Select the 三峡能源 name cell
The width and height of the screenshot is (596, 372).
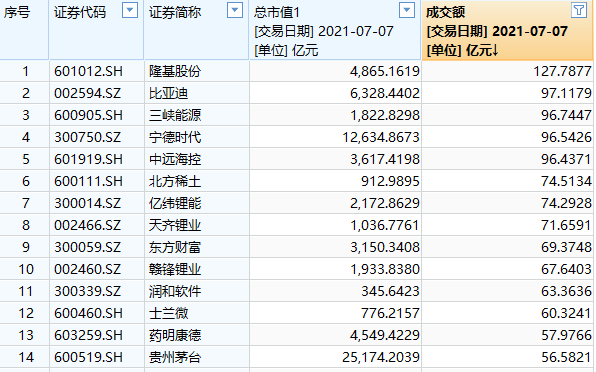197,115
